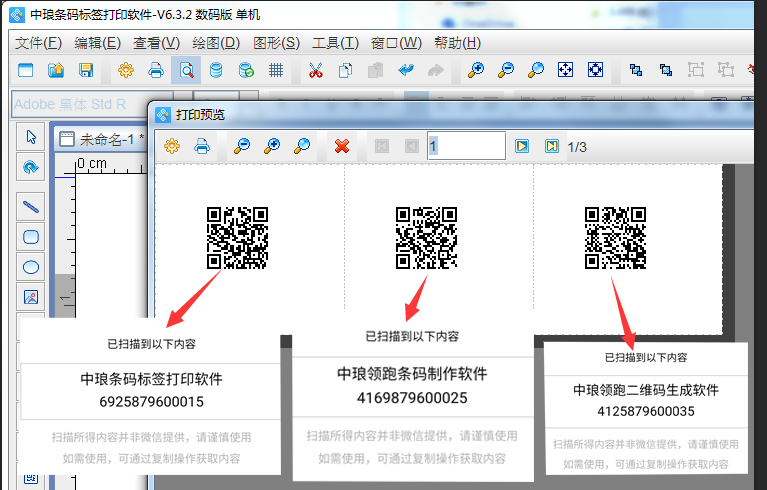Click printer icon in print preview window
The height and width of the screenshot is (490, 767).
[x=201, y=146]
